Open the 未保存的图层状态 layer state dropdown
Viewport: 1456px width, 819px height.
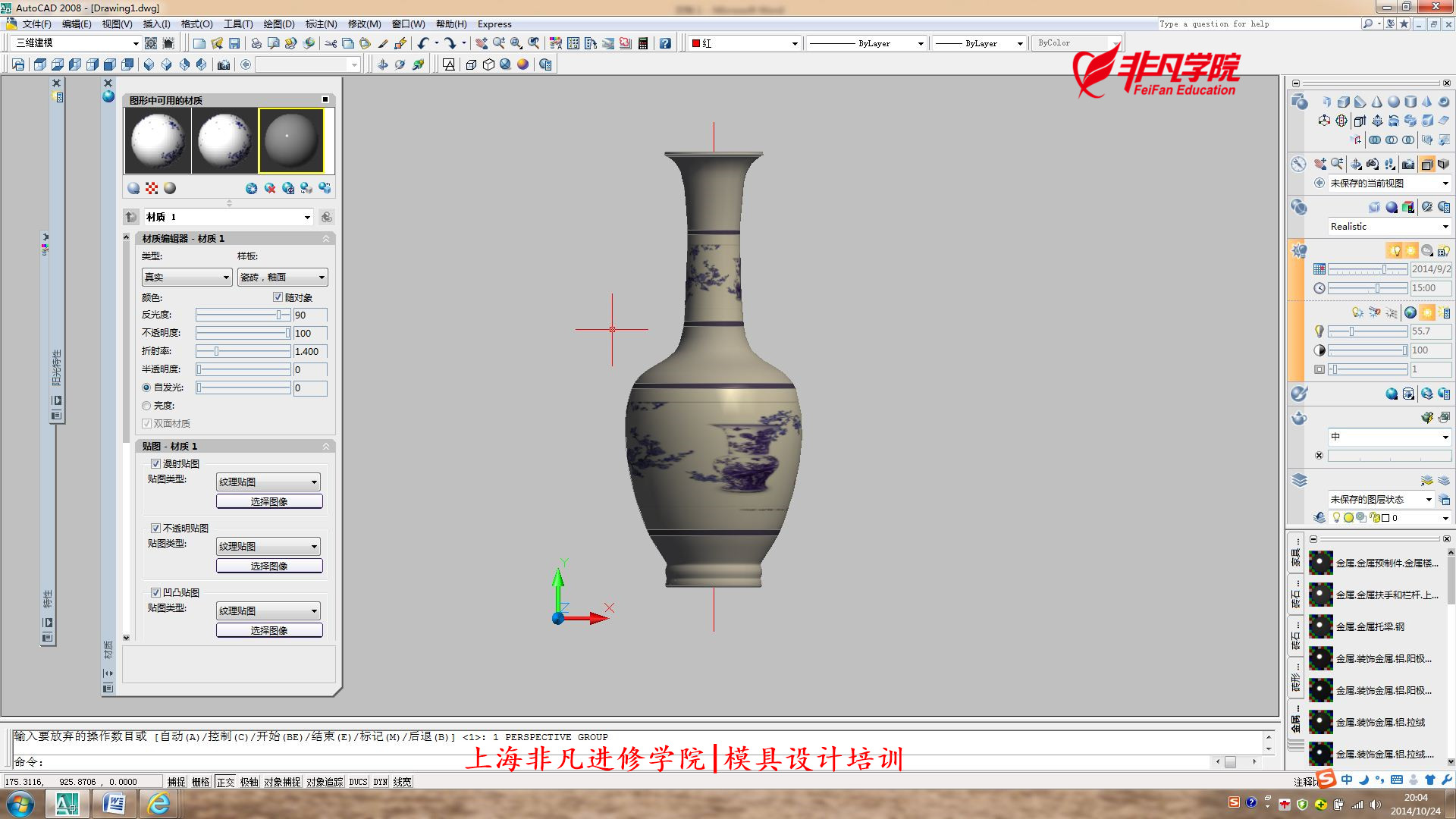coord(1381,499)
